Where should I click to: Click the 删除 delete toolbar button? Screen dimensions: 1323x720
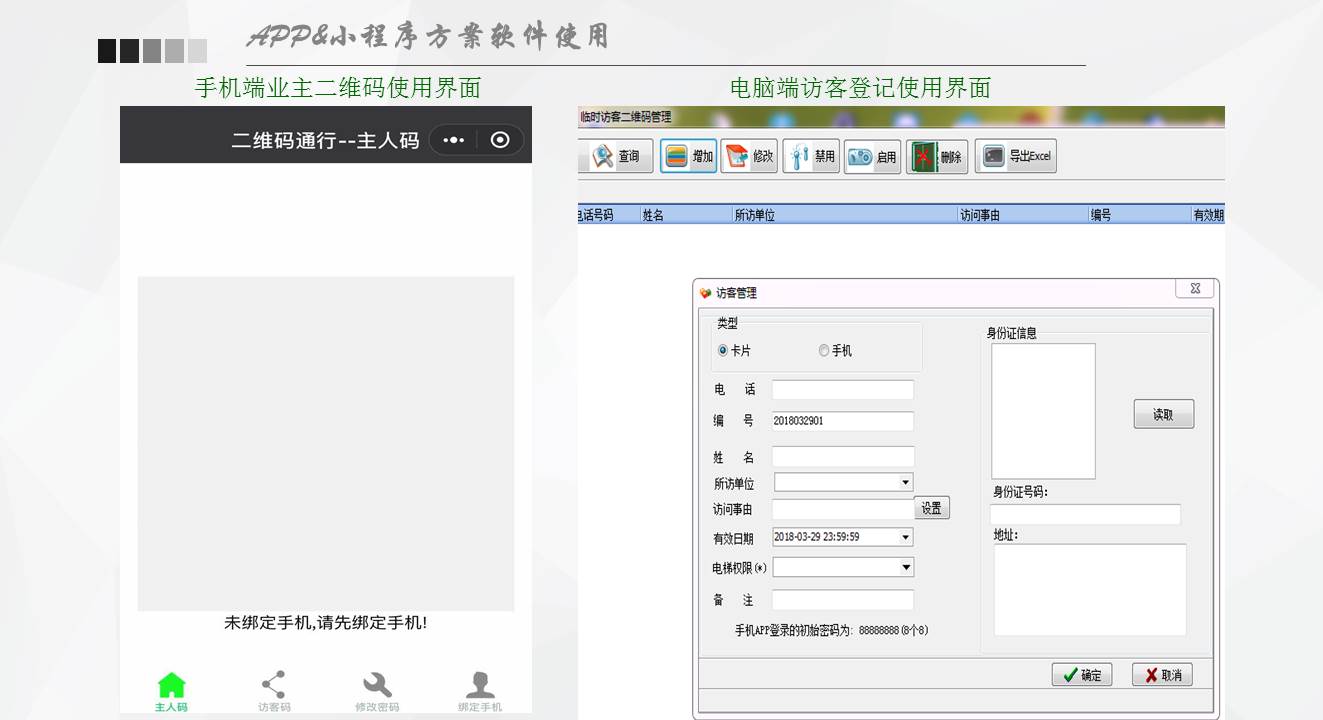coord(937,156)
